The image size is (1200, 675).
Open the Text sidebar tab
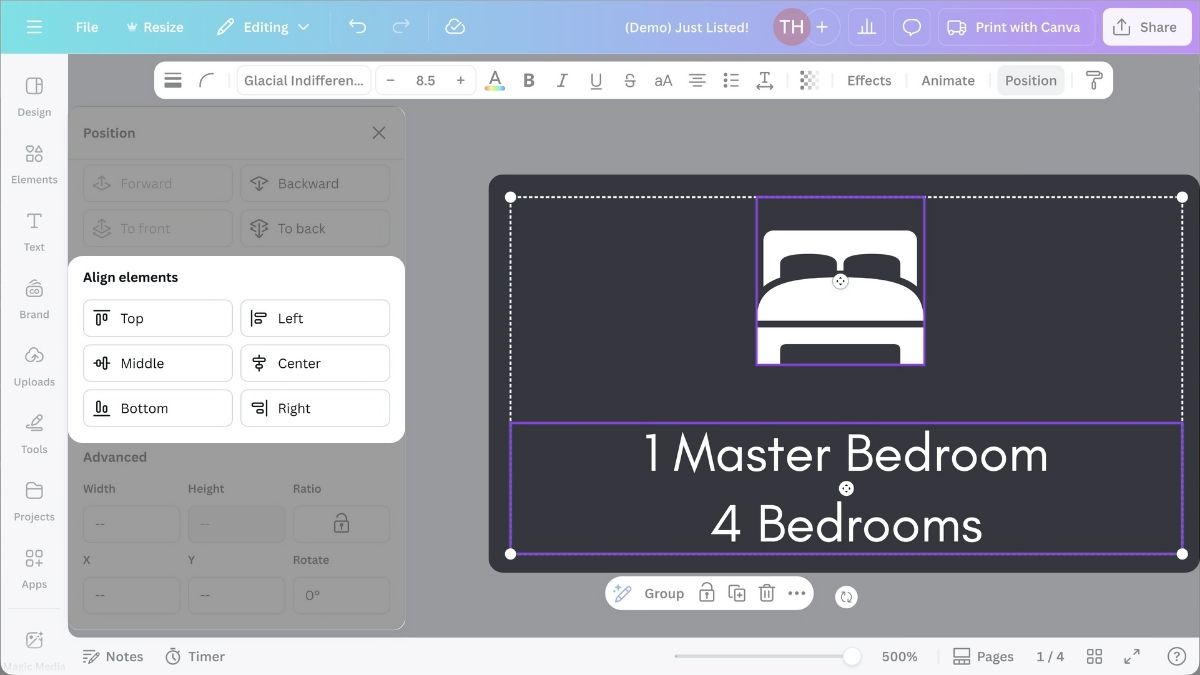[34, 232]
